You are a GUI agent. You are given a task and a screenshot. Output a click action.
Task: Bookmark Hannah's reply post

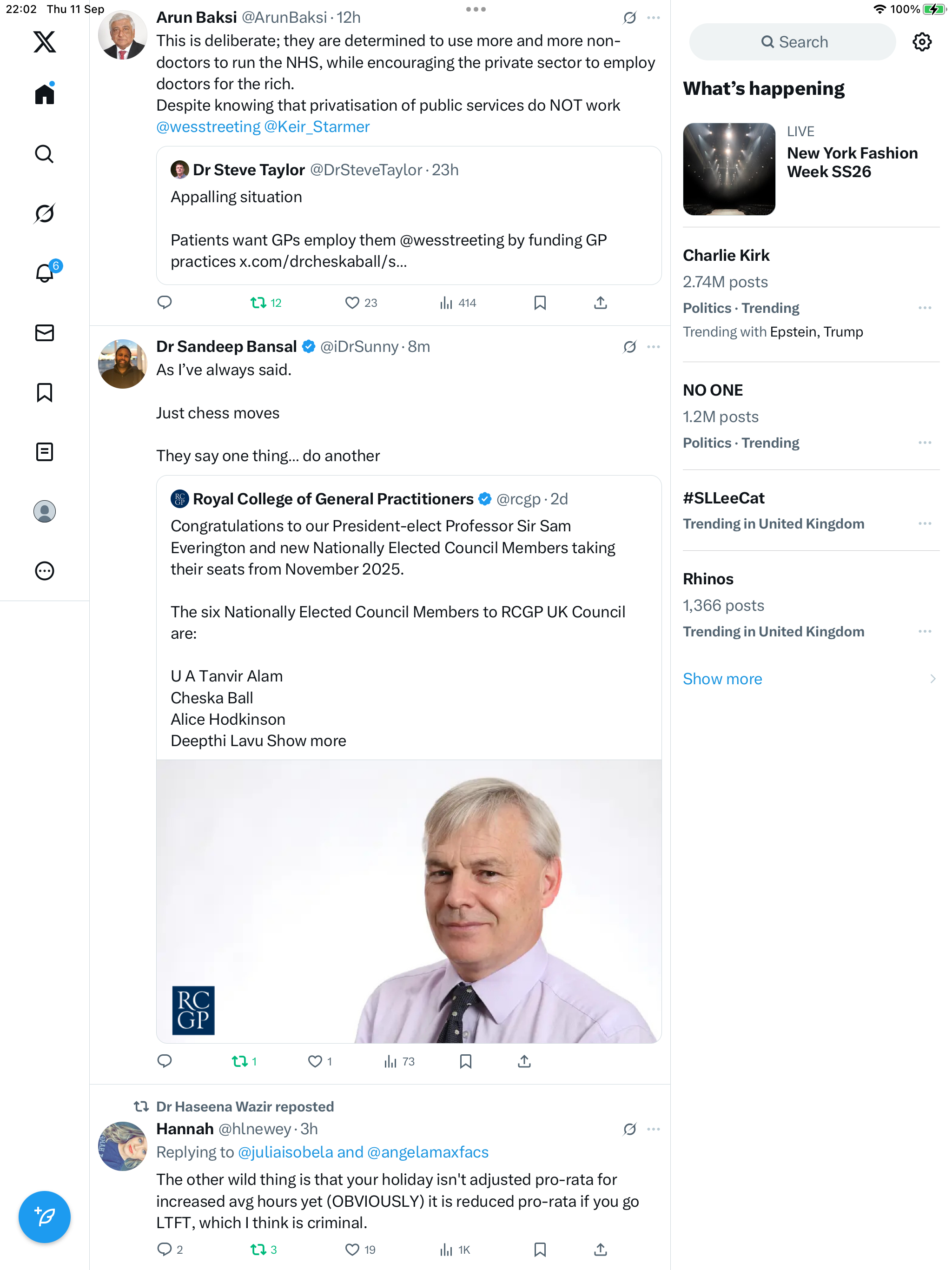click(x=540, y=1250)
